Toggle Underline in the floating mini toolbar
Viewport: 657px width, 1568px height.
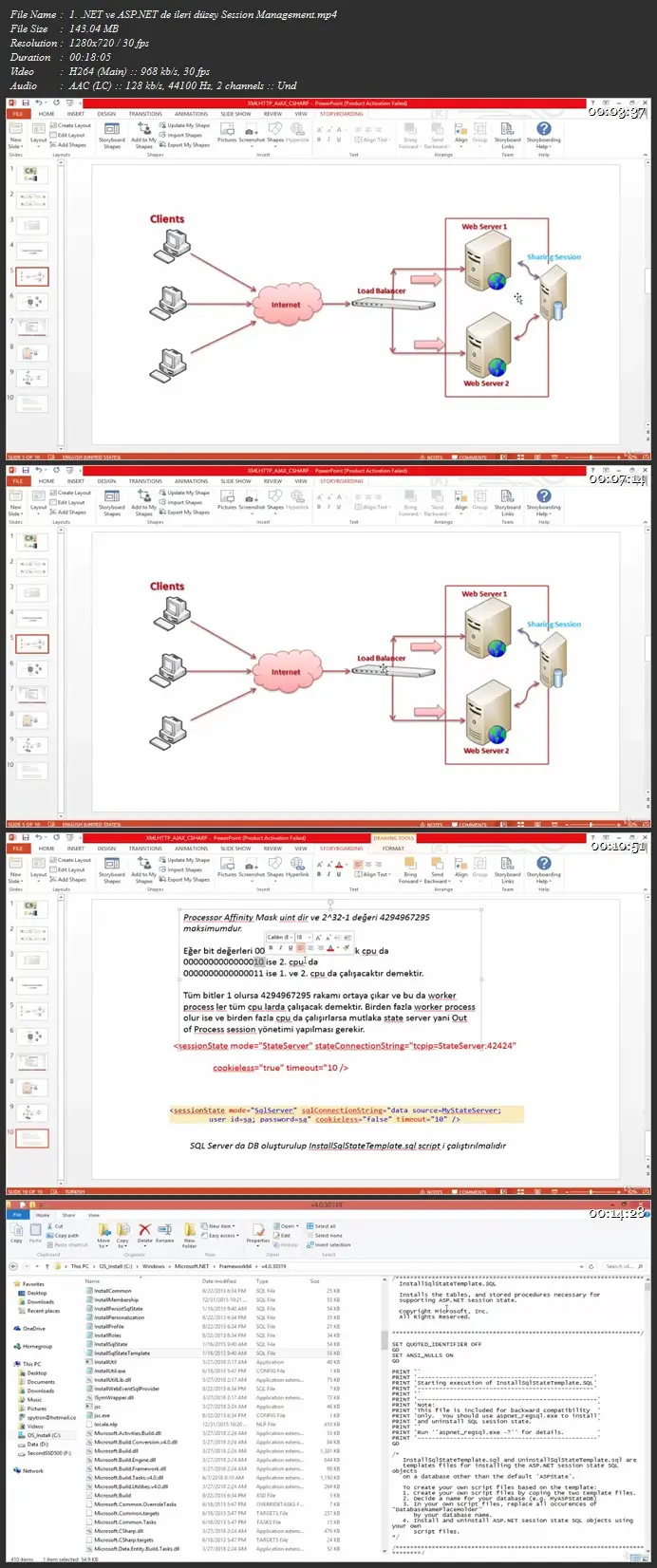click(290, 947)
